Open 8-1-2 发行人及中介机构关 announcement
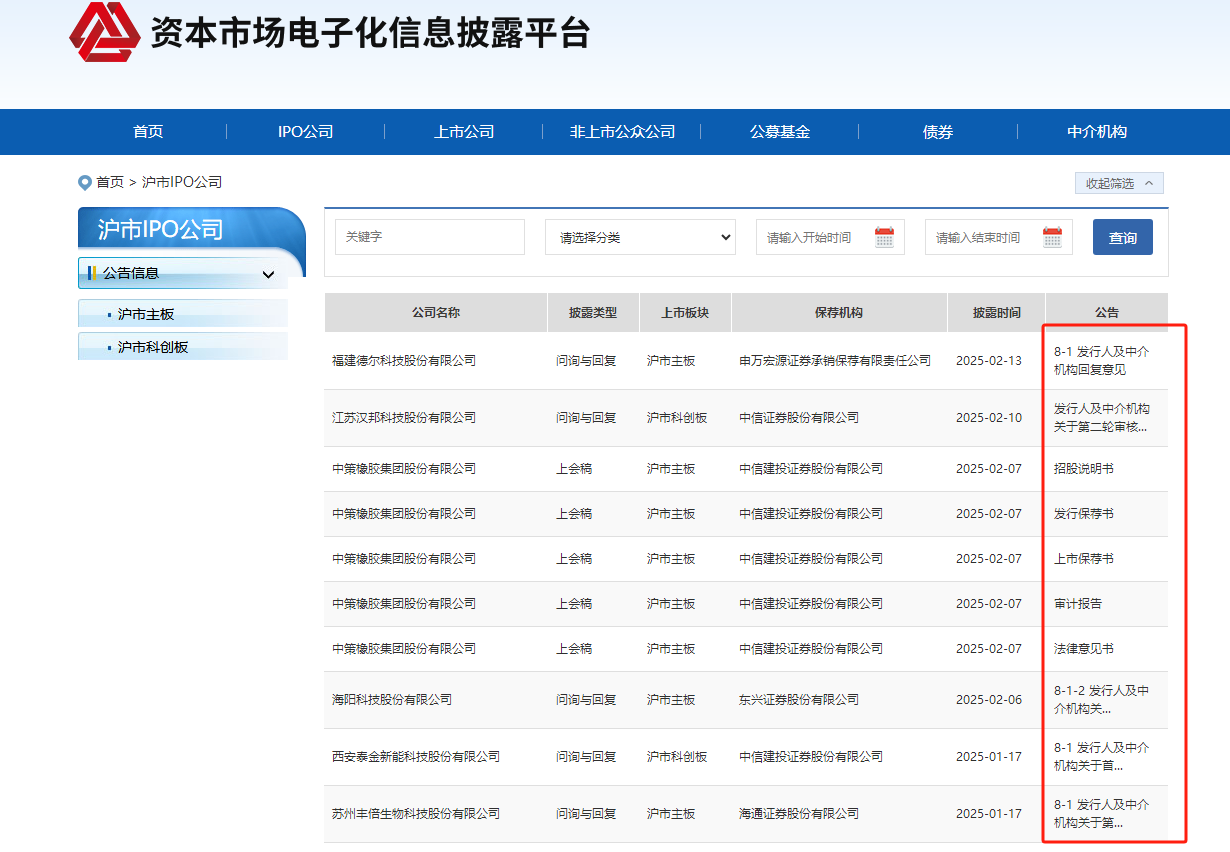Viewport: 1230px width, 852px height. [x=1102, y=700]
